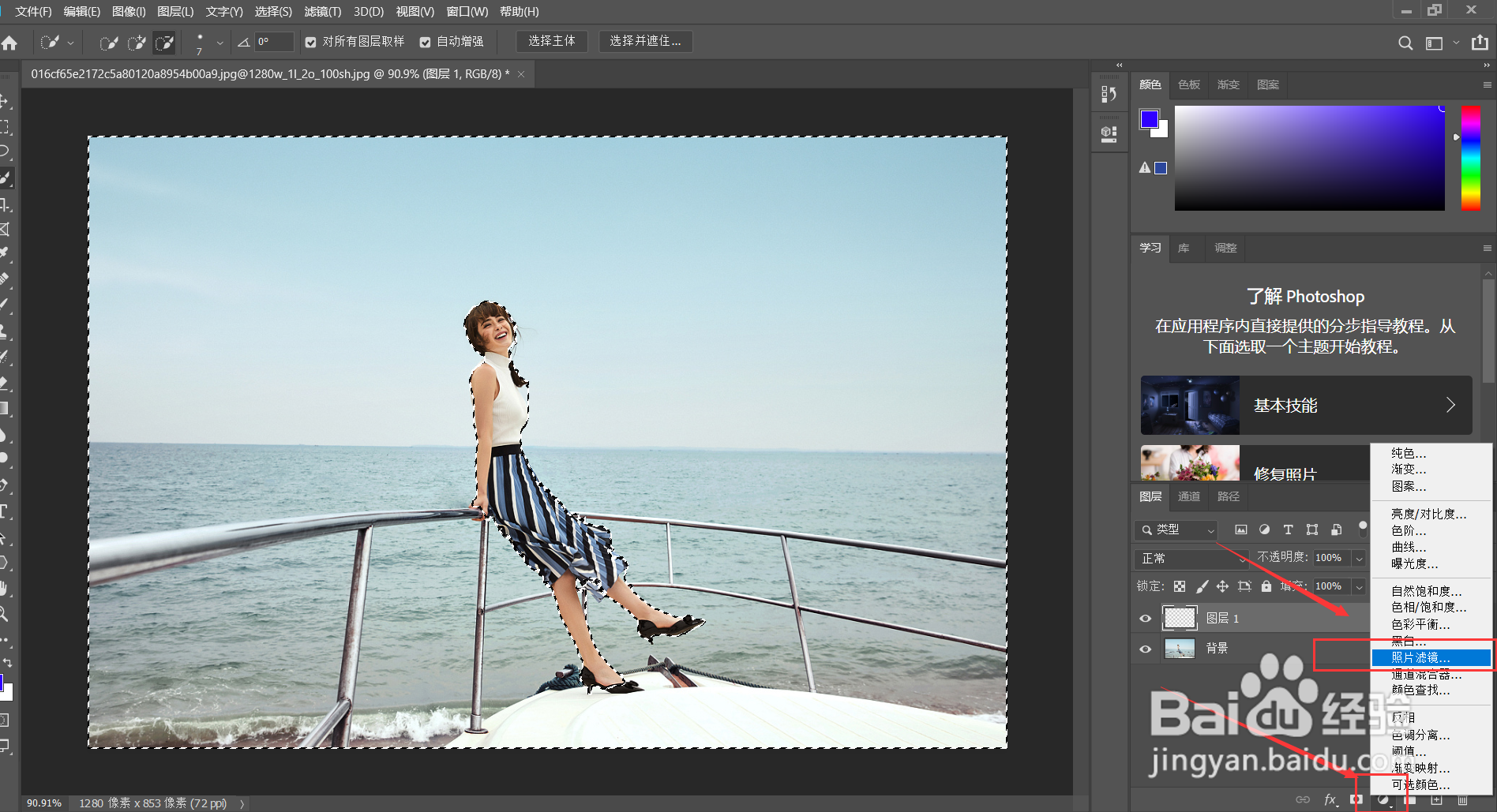Add a layer mask

1356,799
